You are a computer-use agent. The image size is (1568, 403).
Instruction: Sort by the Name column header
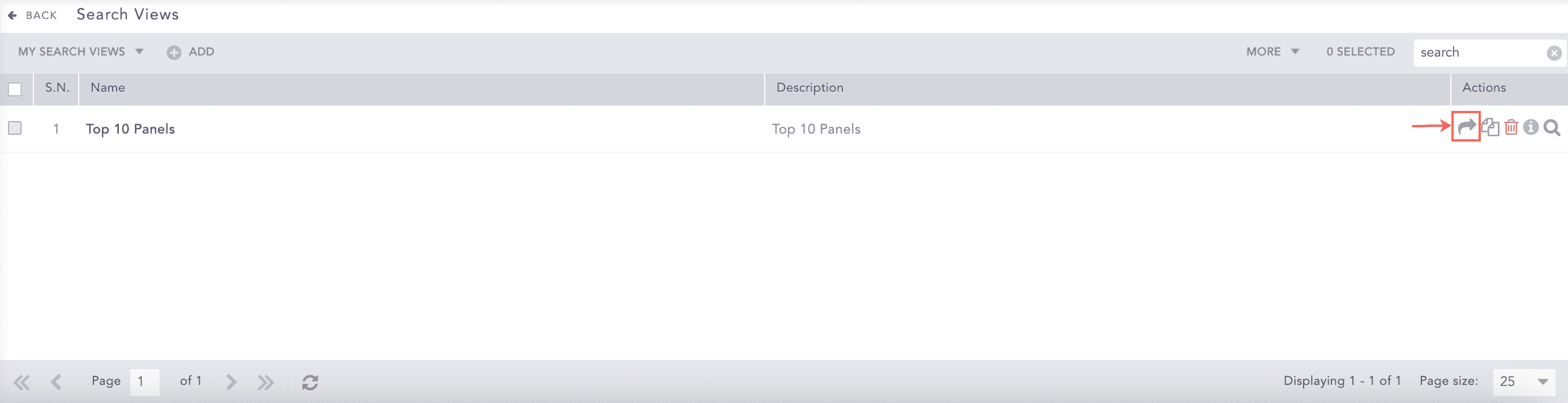[108, 88]
